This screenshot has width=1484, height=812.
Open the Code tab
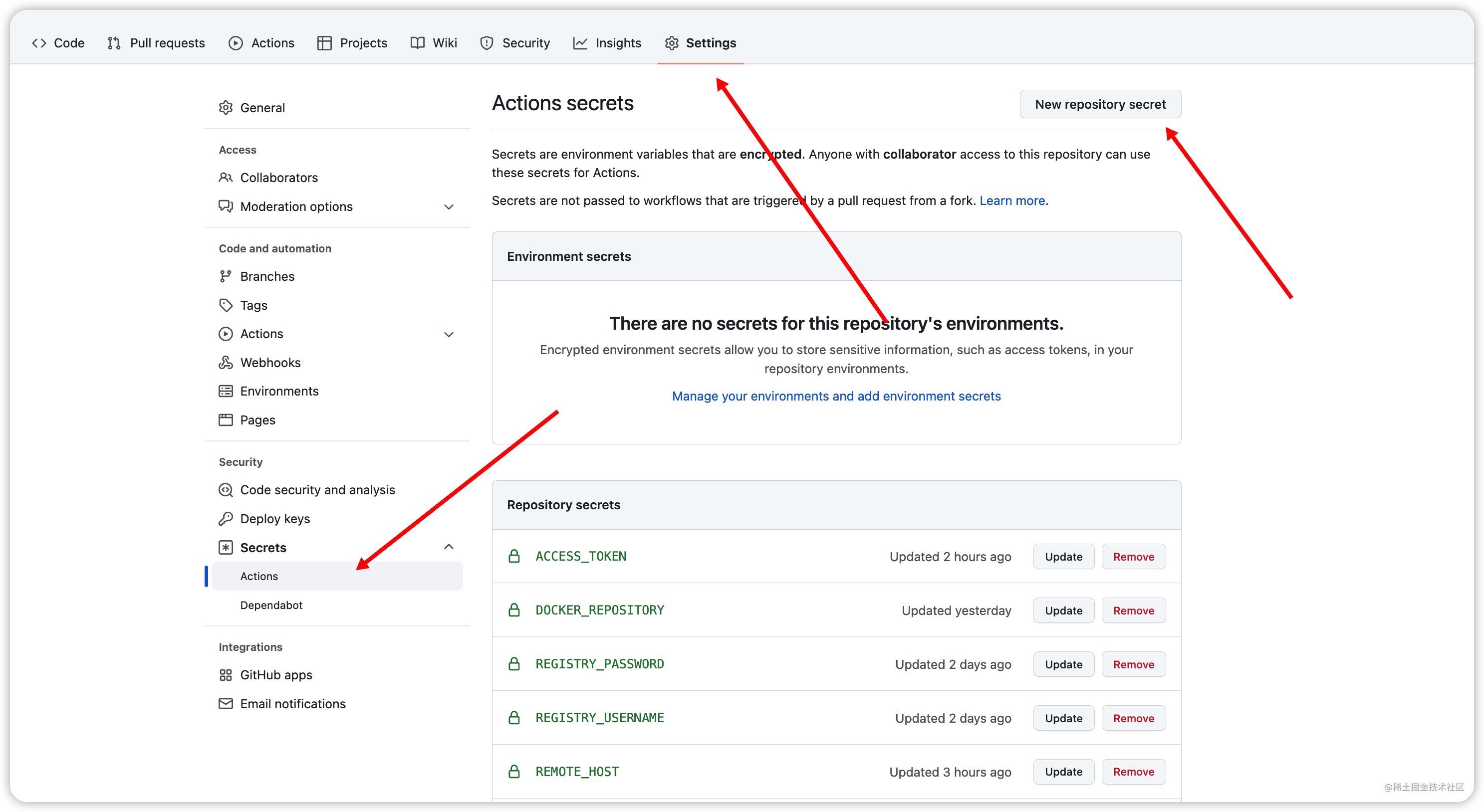pos(58,43)
